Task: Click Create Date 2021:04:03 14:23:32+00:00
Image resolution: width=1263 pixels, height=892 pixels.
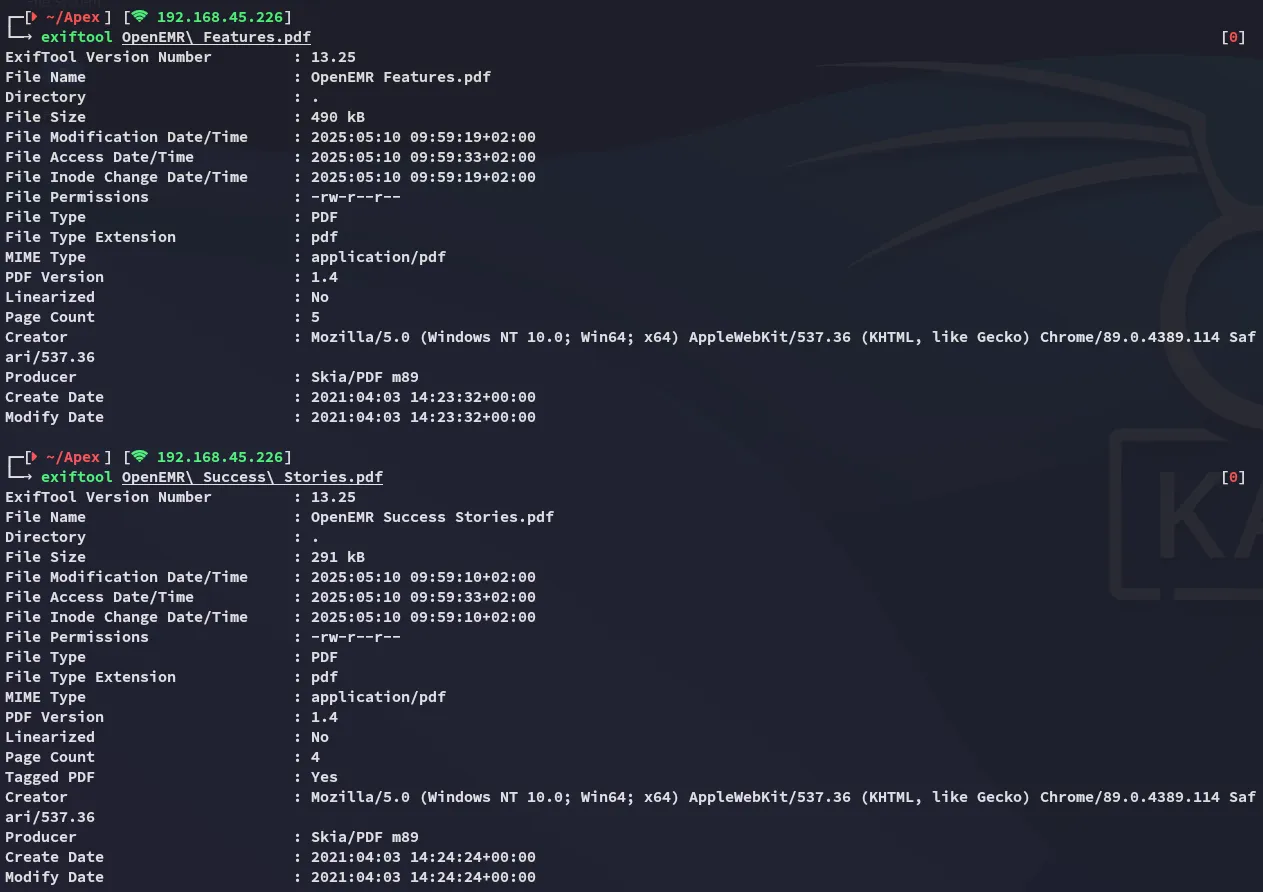Action: [x=423, y=397]
